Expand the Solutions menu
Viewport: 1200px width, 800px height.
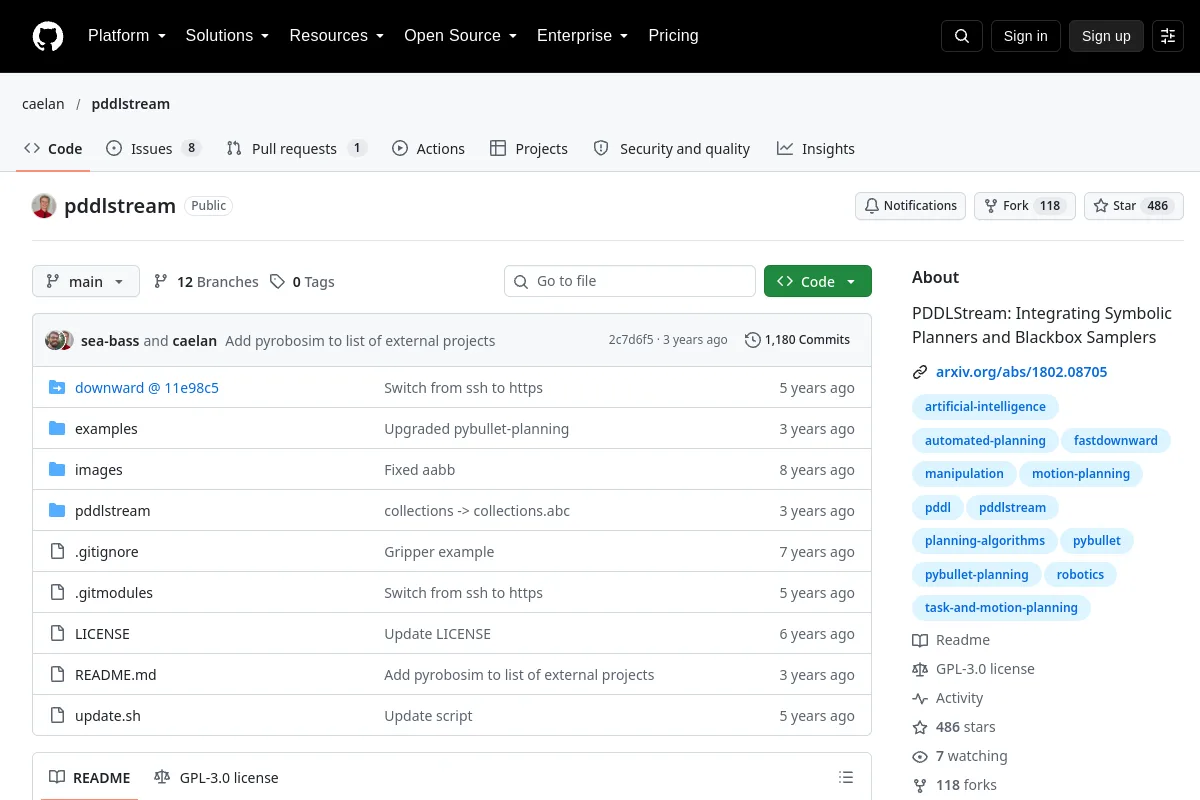(227, 36)
